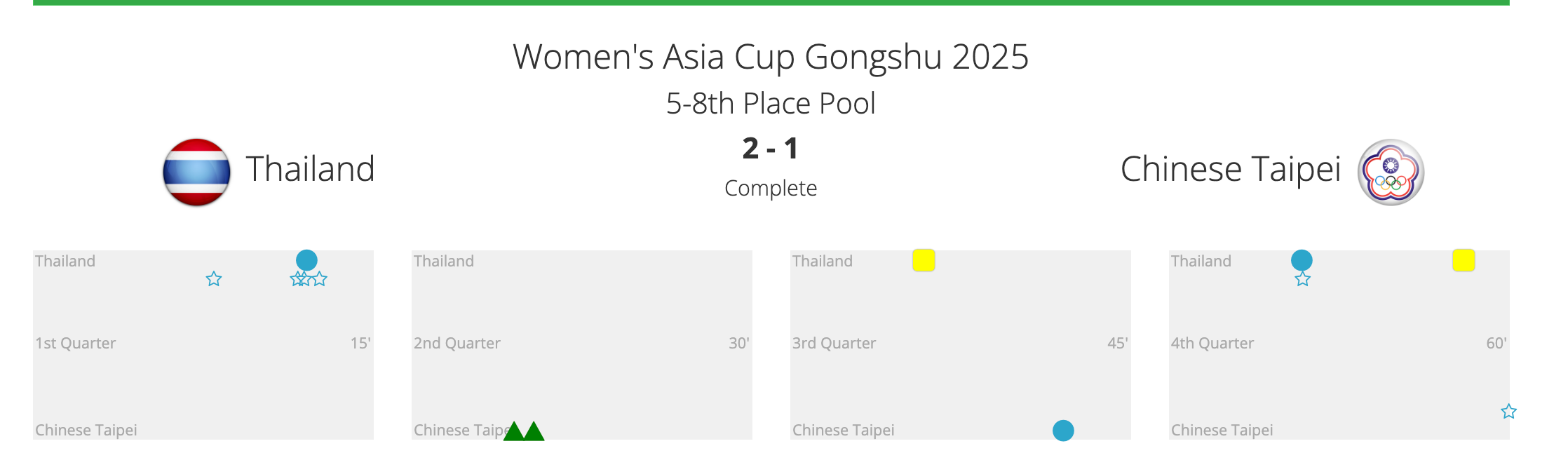The image size is (1568, 467).
Task: Select the 5-8th Place Pool heading
Action: coord(771,104)
